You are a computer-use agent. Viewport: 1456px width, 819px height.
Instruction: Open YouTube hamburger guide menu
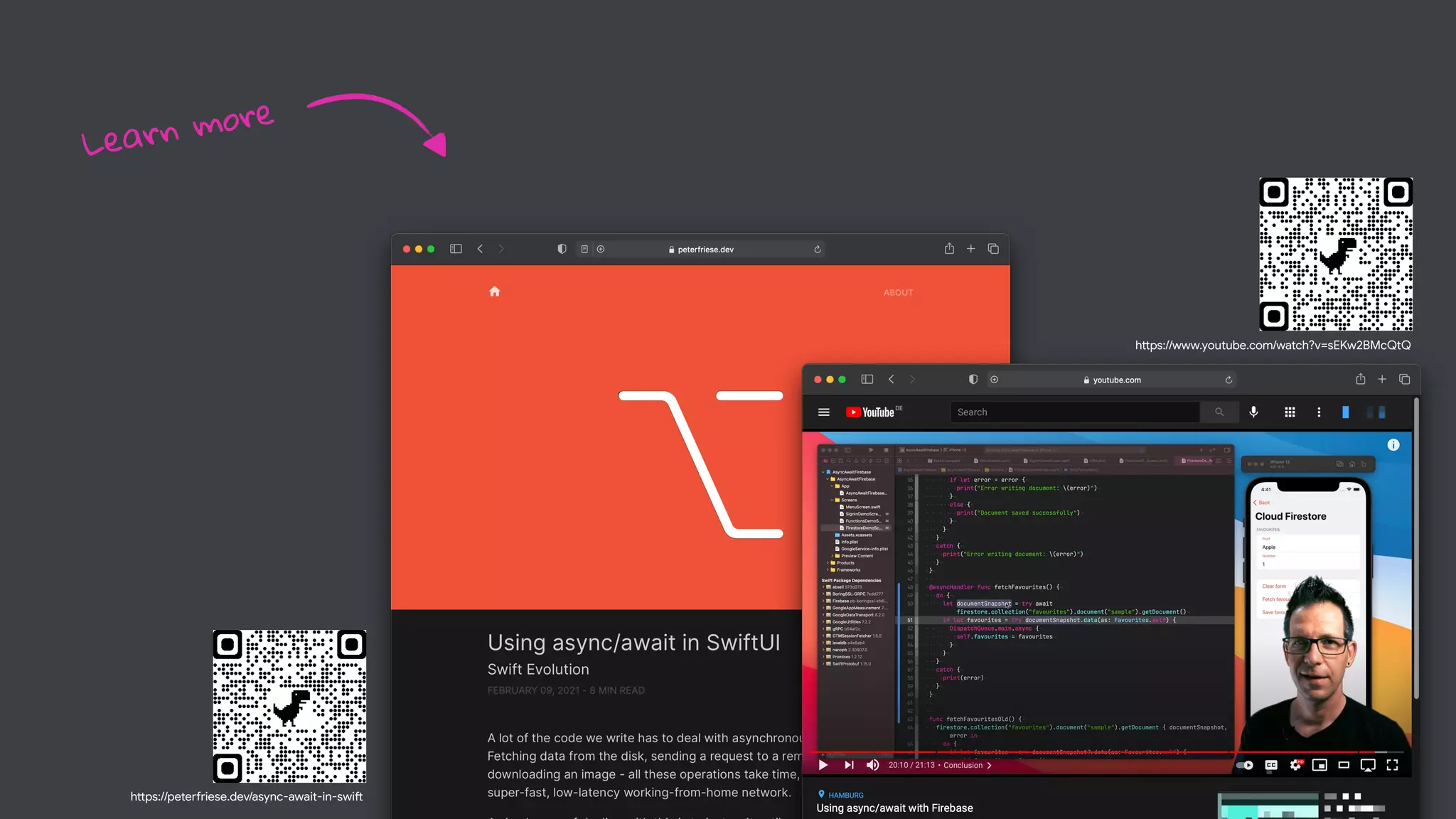click(x=824, y=412)
